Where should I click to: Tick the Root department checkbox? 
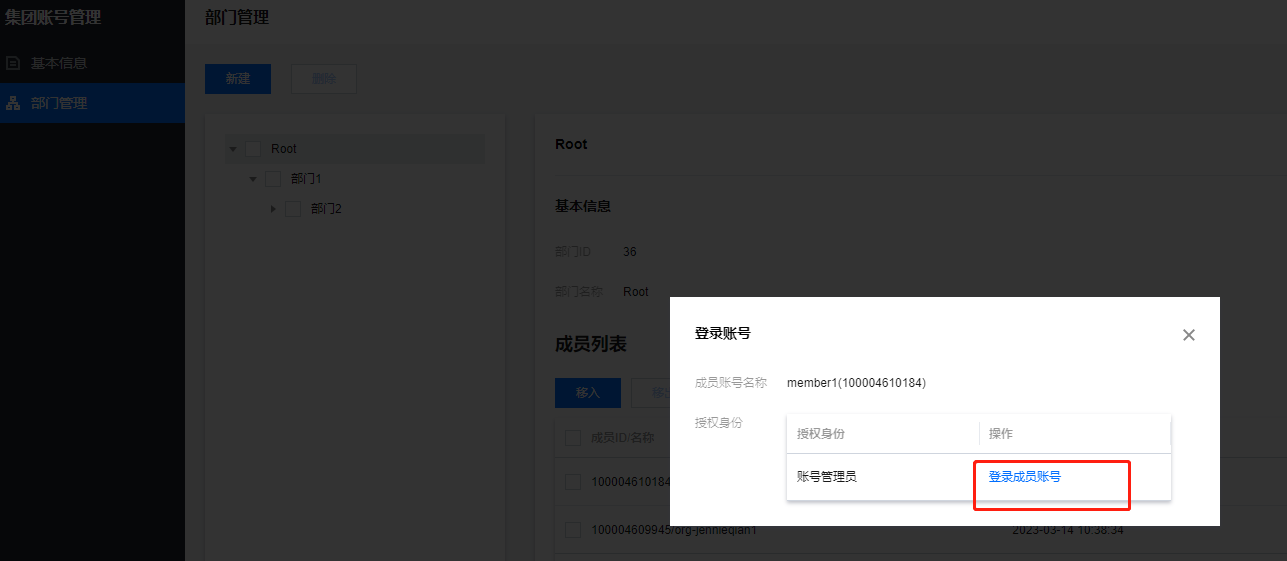[x=253, y=149]
